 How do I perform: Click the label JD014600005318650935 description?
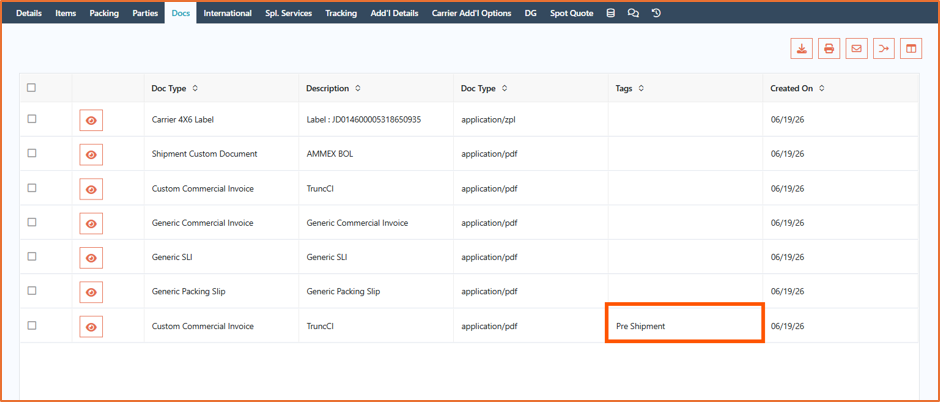tap(364, 119)
